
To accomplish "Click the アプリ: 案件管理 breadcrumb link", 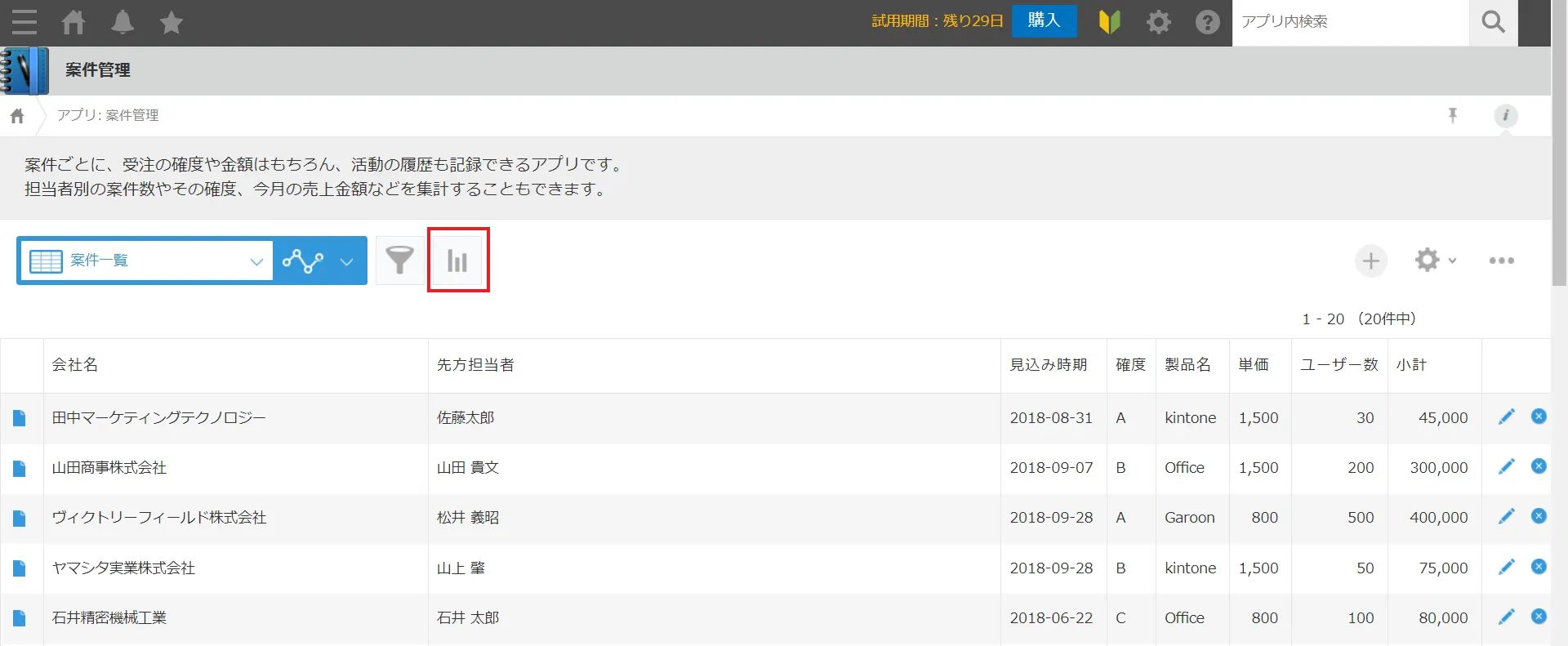I will tap(108, 115).
